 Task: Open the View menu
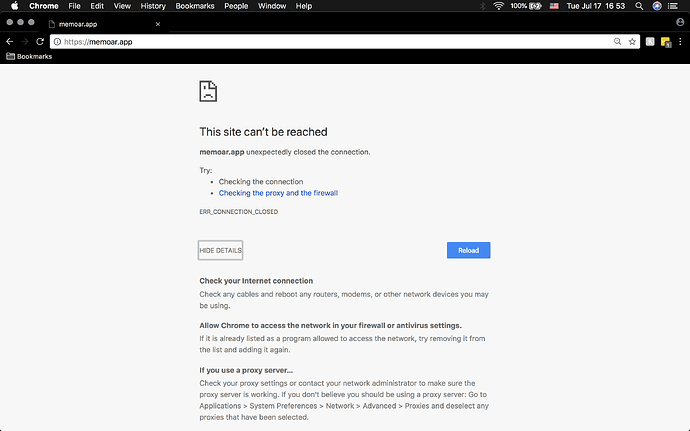(x=122, y=6)
